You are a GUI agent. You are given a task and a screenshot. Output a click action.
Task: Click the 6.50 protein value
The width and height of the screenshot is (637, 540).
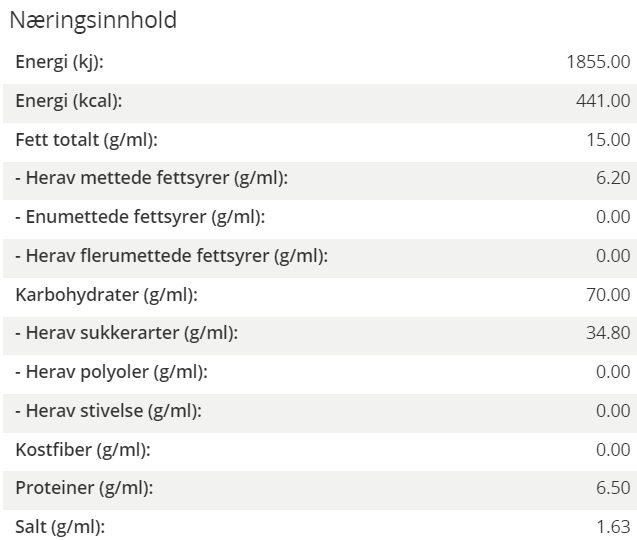pos(613,488)
